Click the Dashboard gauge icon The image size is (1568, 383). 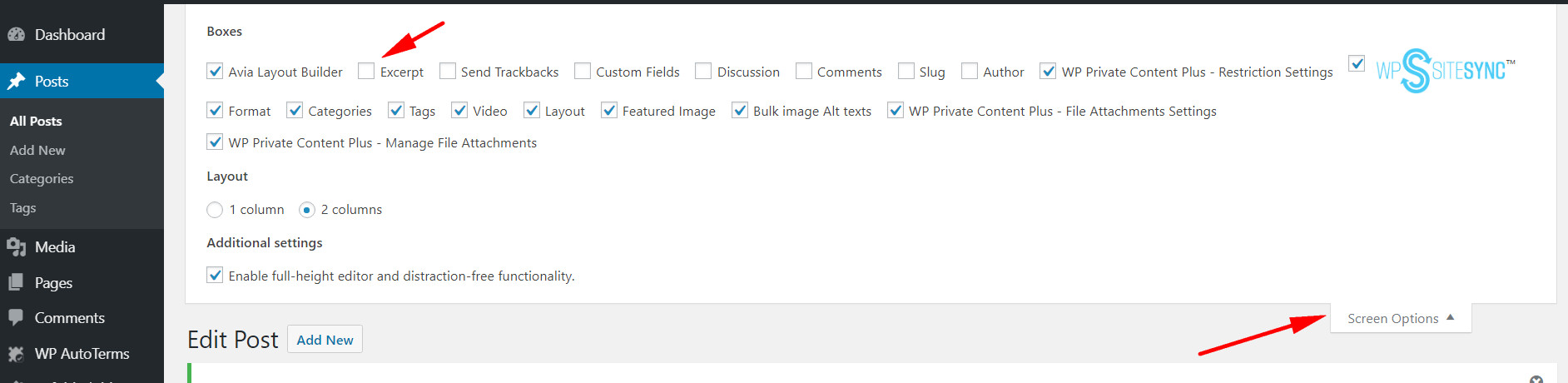coord(16,35)
